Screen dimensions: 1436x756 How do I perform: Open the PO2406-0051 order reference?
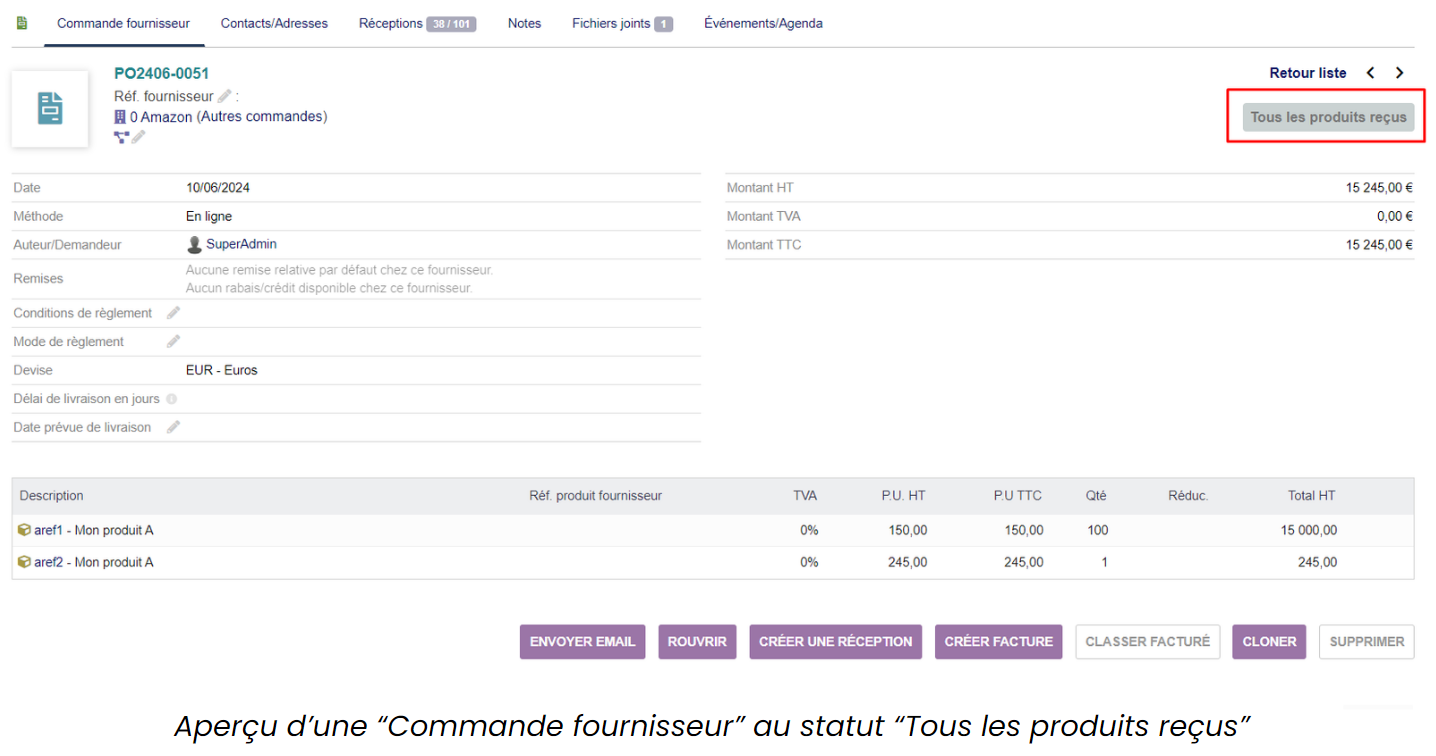(162, 74)
